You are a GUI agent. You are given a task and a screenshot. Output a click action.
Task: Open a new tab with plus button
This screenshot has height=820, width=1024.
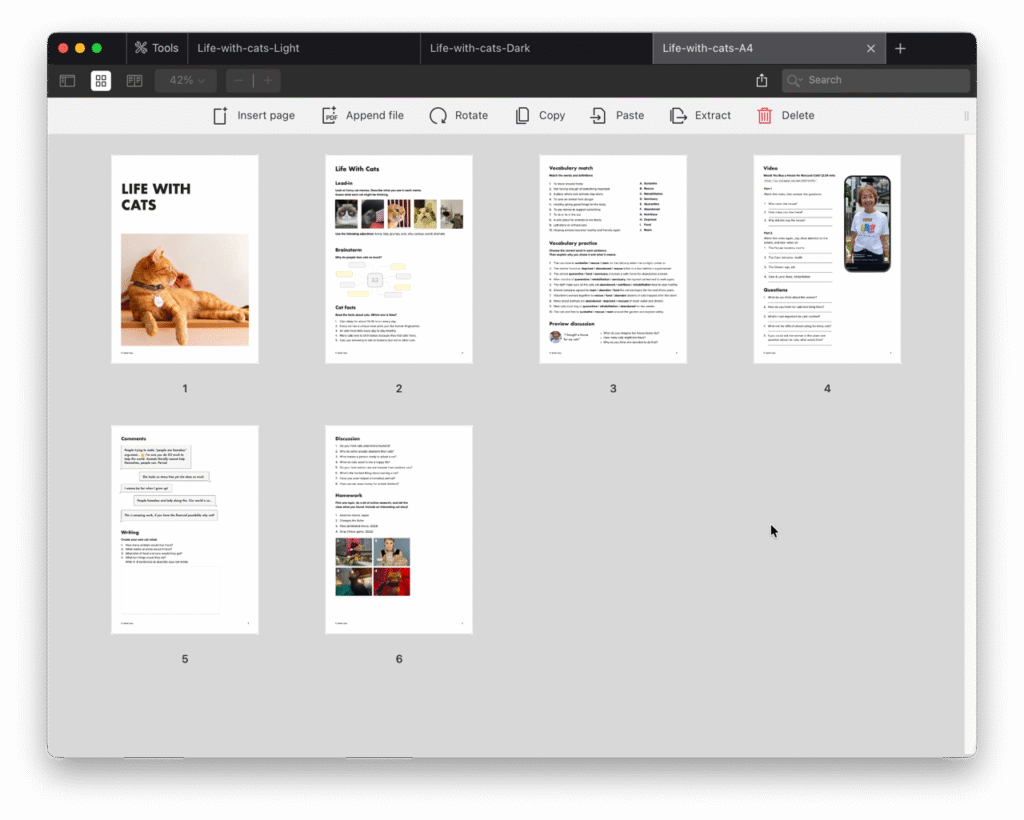click(x=900, y=48)
